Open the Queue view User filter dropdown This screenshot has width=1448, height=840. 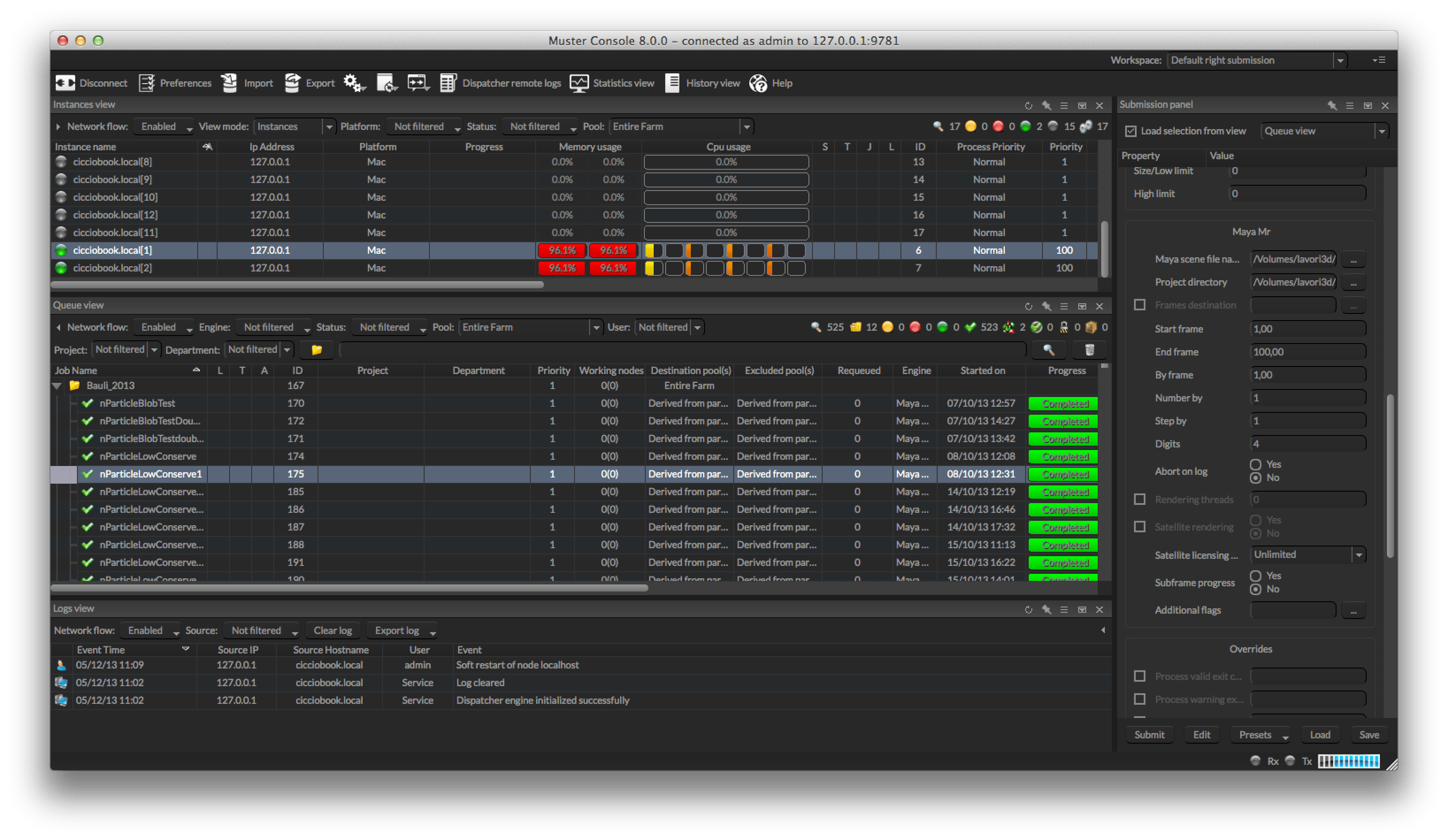coord(669,327)
